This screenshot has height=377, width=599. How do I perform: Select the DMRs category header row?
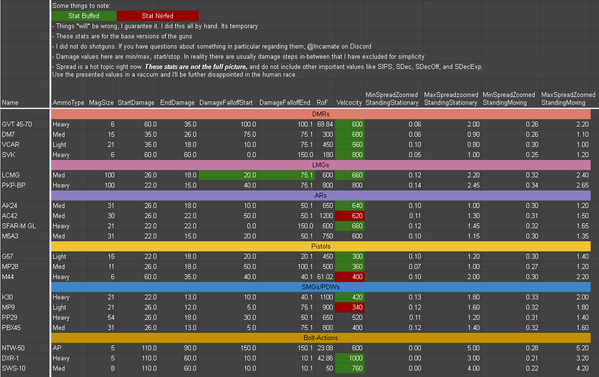(x=321, y=114)
